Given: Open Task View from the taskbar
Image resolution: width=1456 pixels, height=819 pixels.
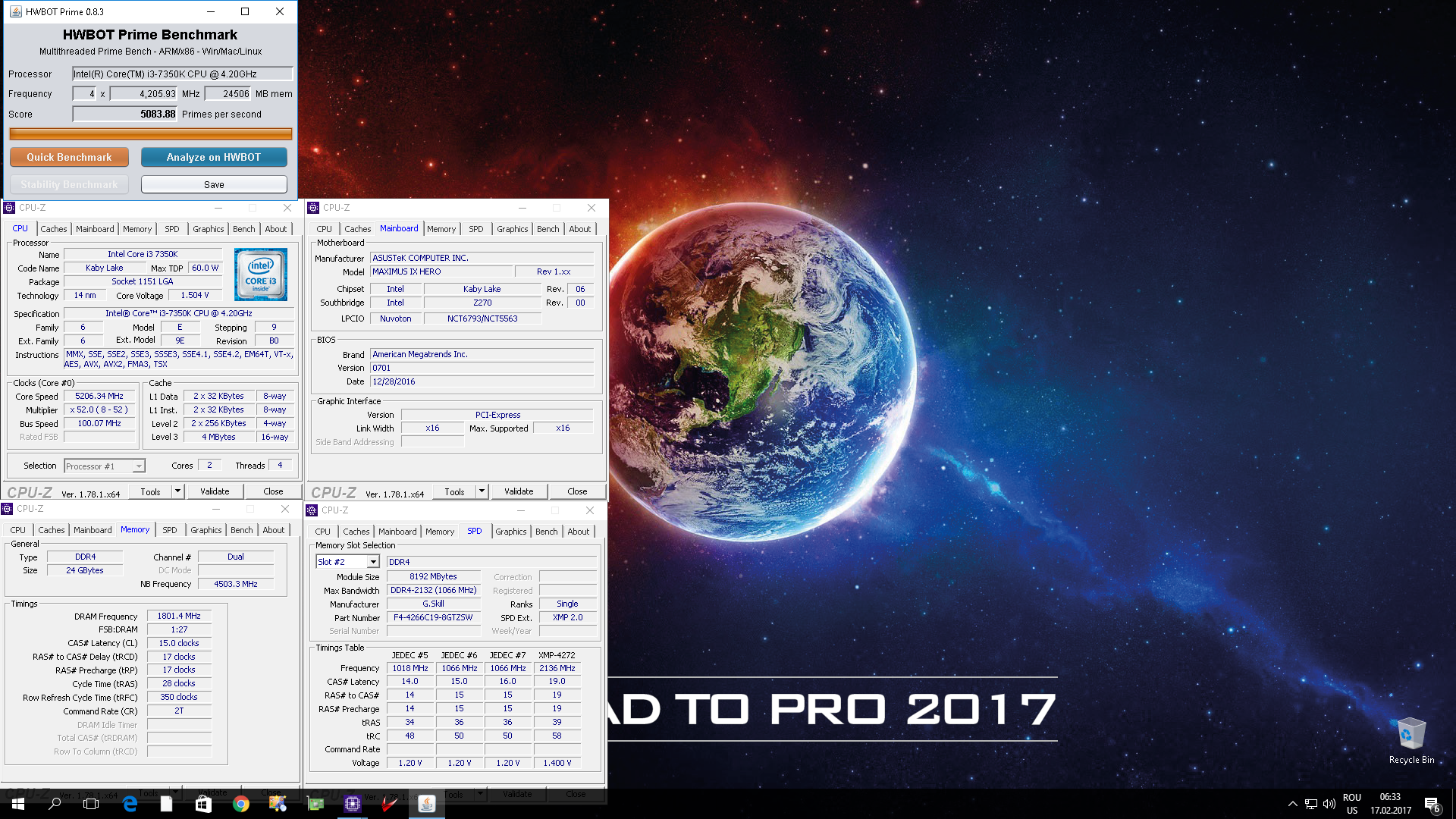Looking at the screenshot, I should pyautogui.click(x=91, y=804).
